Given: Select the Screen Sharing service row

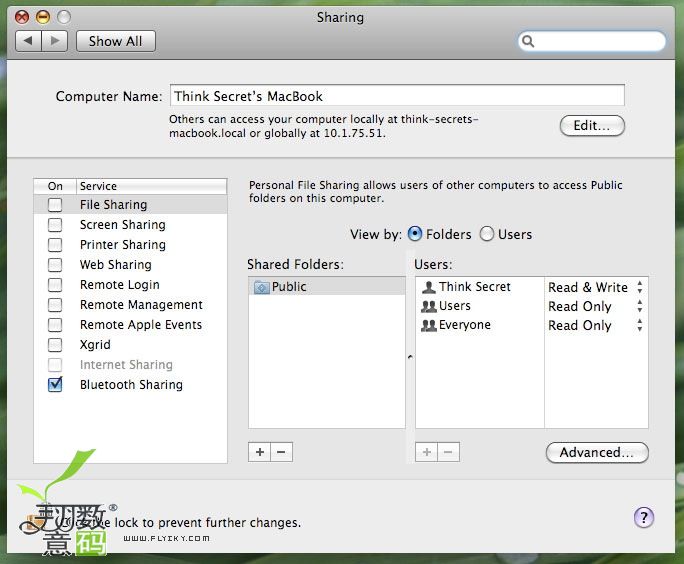Looking at the screenshot, I should 130,225.
